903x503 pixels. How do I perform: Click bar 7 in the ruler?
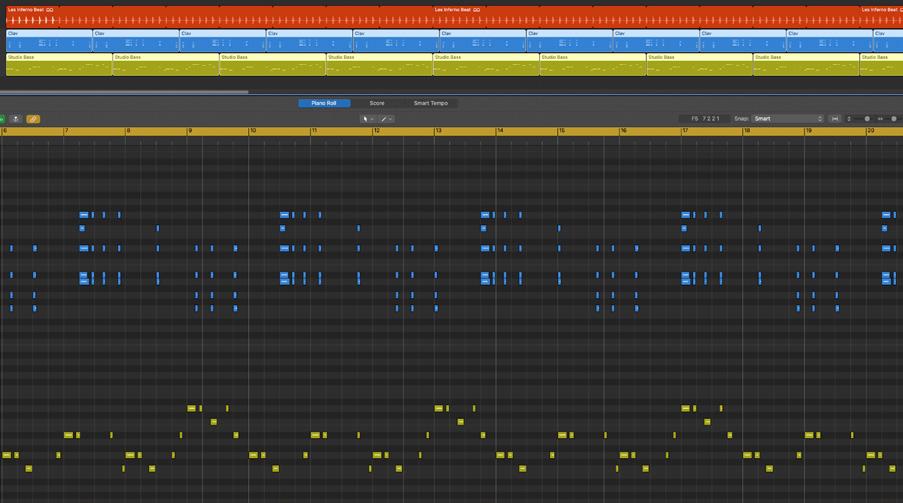pos(67,131)
